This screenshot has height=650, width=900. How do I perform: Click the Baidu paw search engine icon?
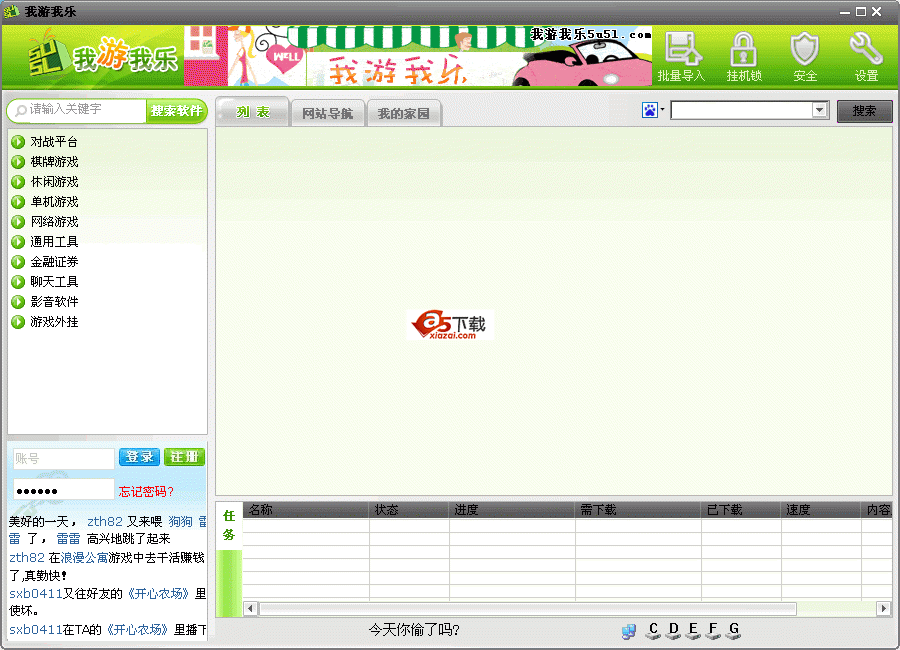tap(649, 109)
